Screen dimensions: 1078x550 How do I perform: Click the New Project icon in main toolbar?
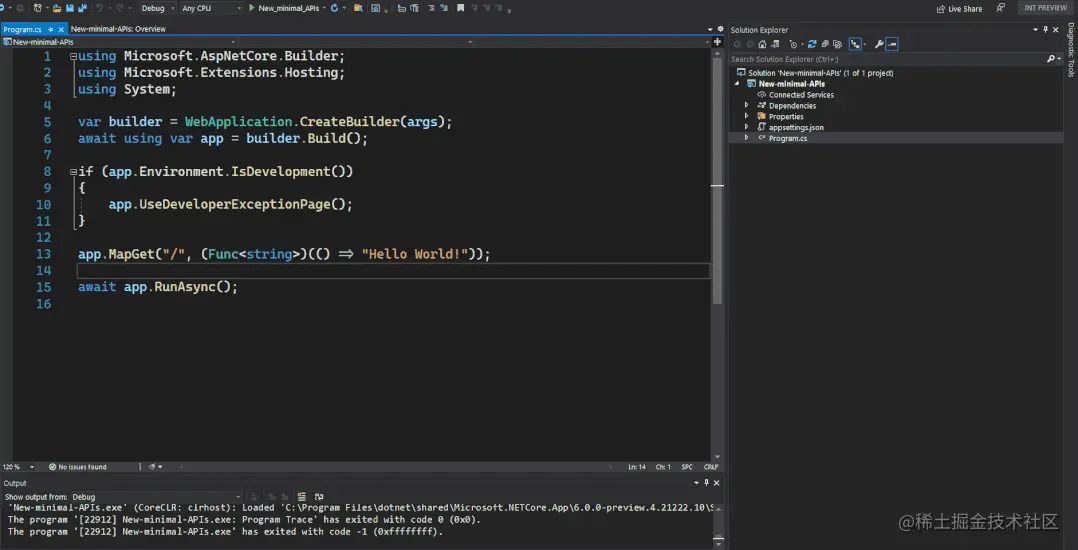36,8
